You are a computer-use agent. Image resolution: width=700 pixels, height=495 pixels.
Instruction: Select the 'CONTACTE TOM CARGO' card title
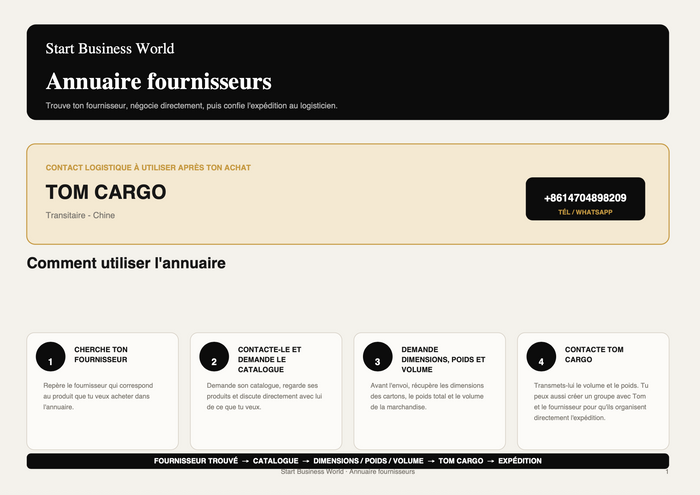click(594, 354)
